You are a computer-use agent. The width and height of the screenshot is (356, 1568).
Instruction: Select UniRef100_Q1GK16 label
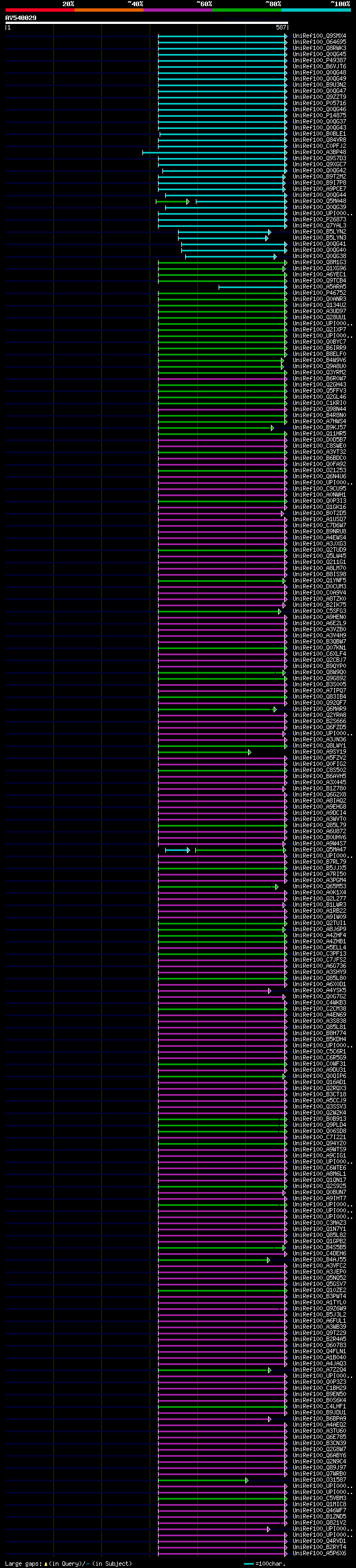point(319,507)
